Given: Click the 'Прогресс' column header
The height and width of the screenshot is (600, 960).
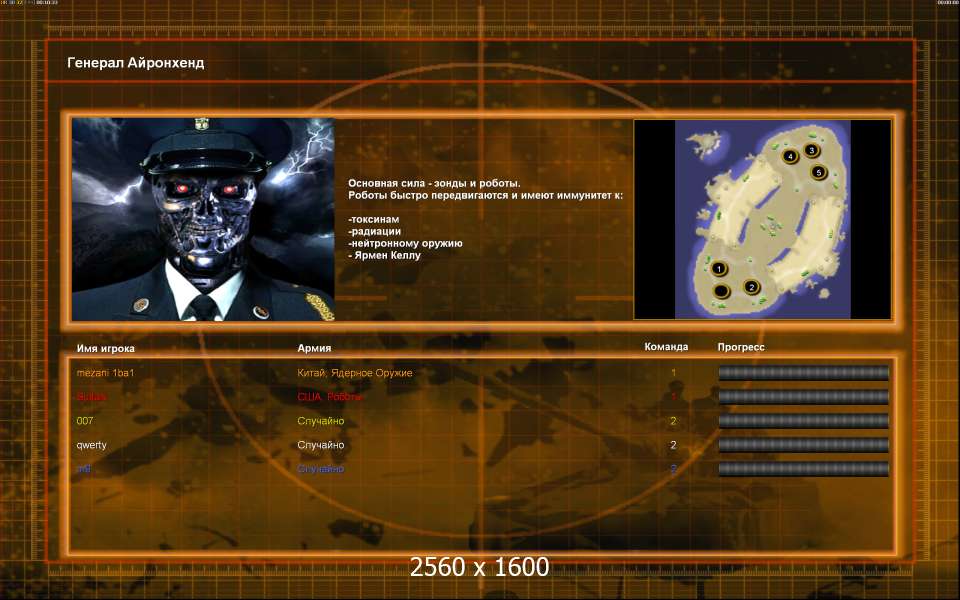Looking at the screenshot, I should click(x=741, y=347).
